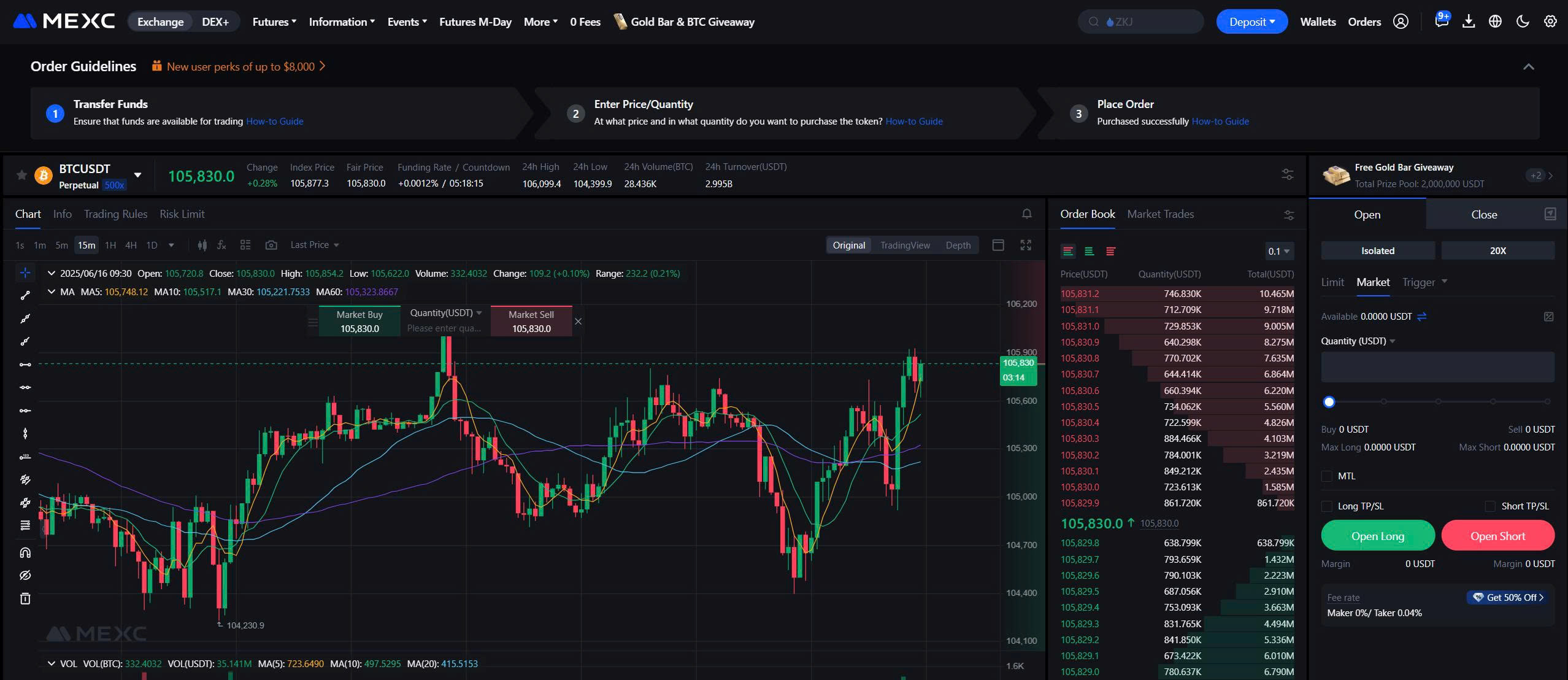The height and width of the screenshot is (680, 1568).
Task: Select the trend line drawing tool
Action: pos(25,296)
